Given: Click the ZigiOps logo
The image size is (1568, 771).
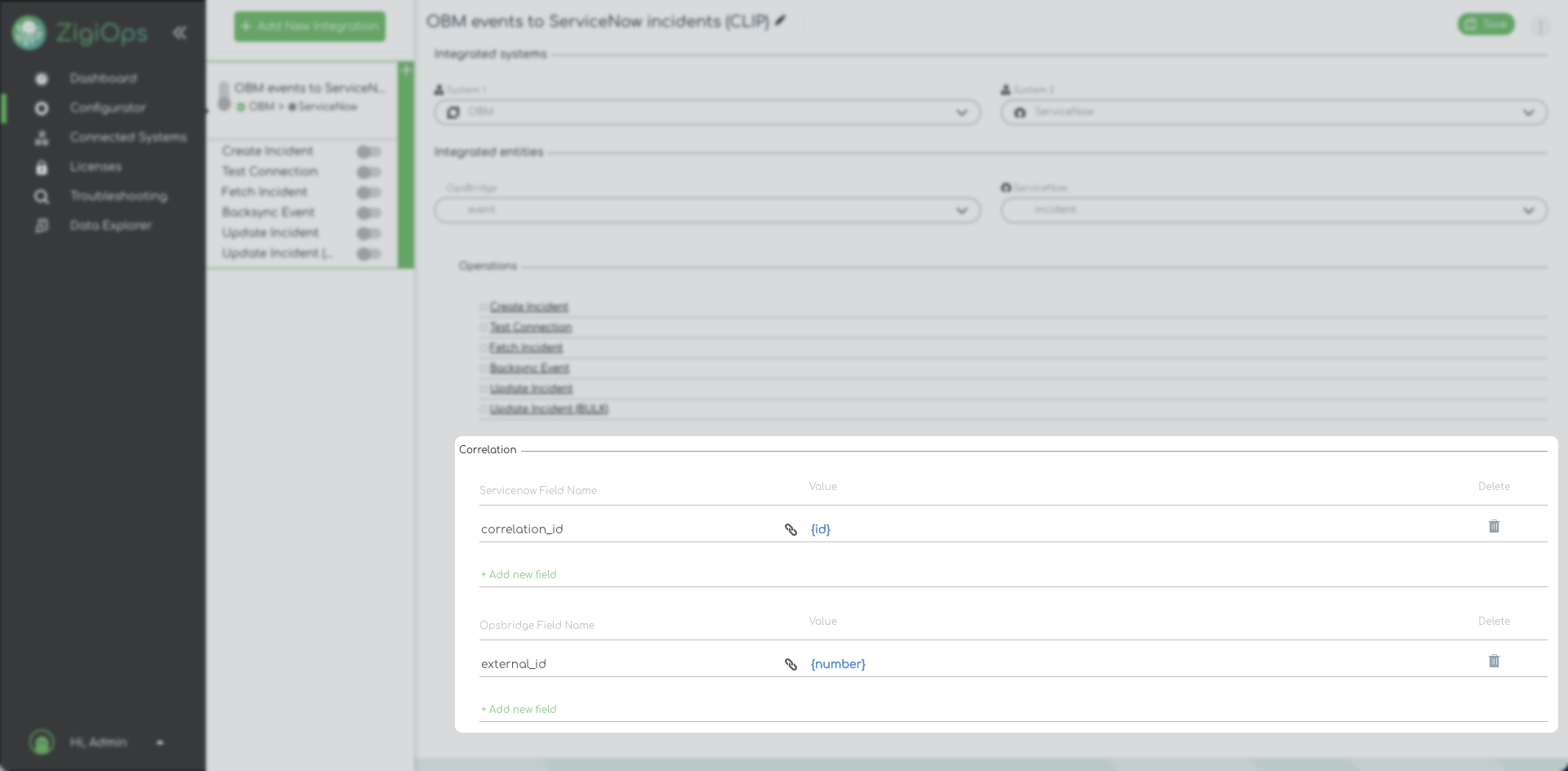Looking at the screenshot, I should click(x=80, y=33).
